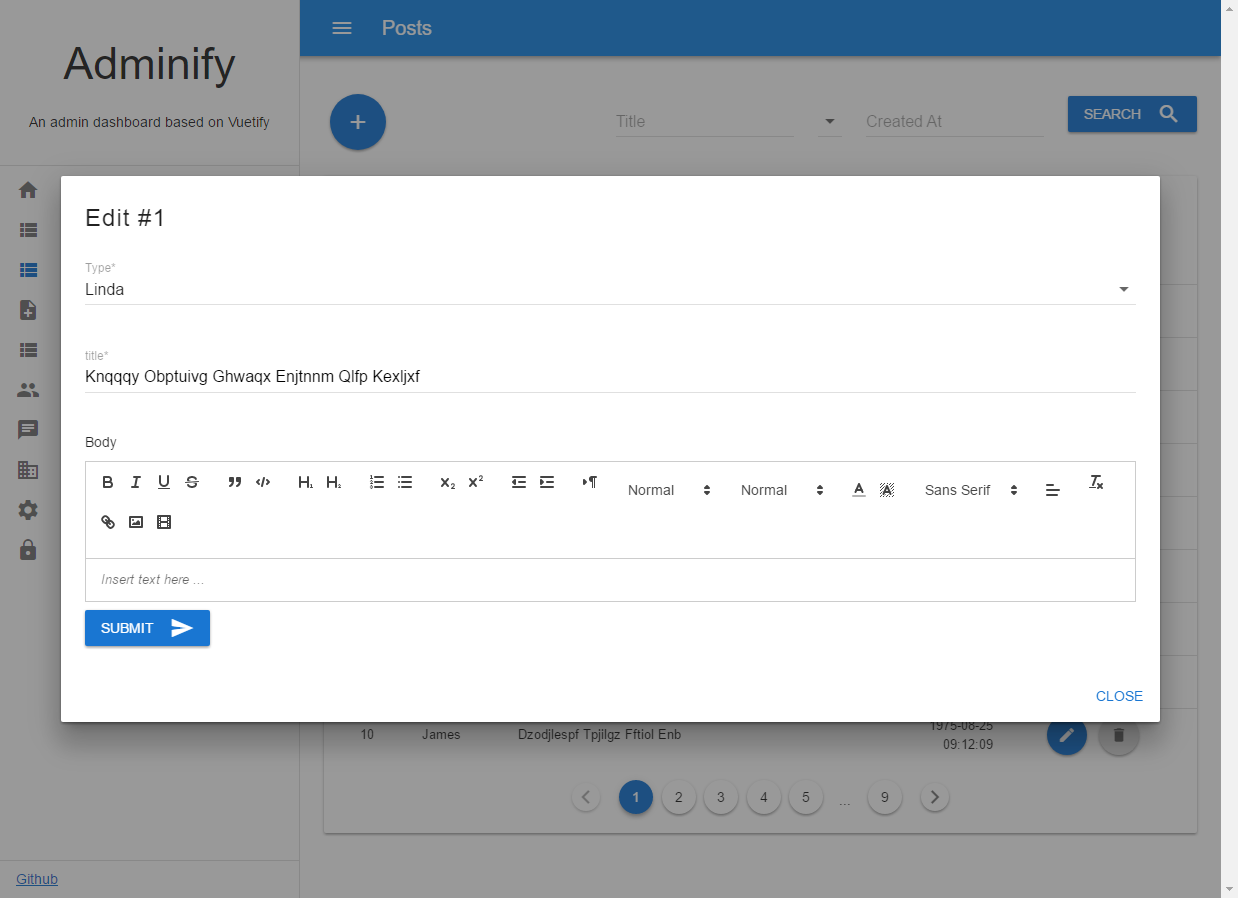Screen dimensions: 1238x898
Task: Go to page 3 in the pagination
Action: point(720,797)
